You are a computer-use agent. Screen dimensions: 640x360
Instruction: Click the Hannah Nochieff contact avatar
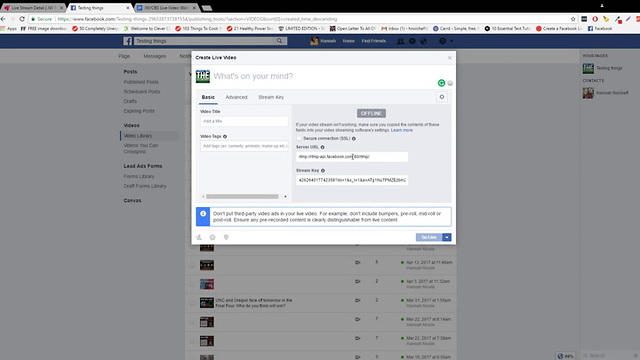[x=588, y=93]
